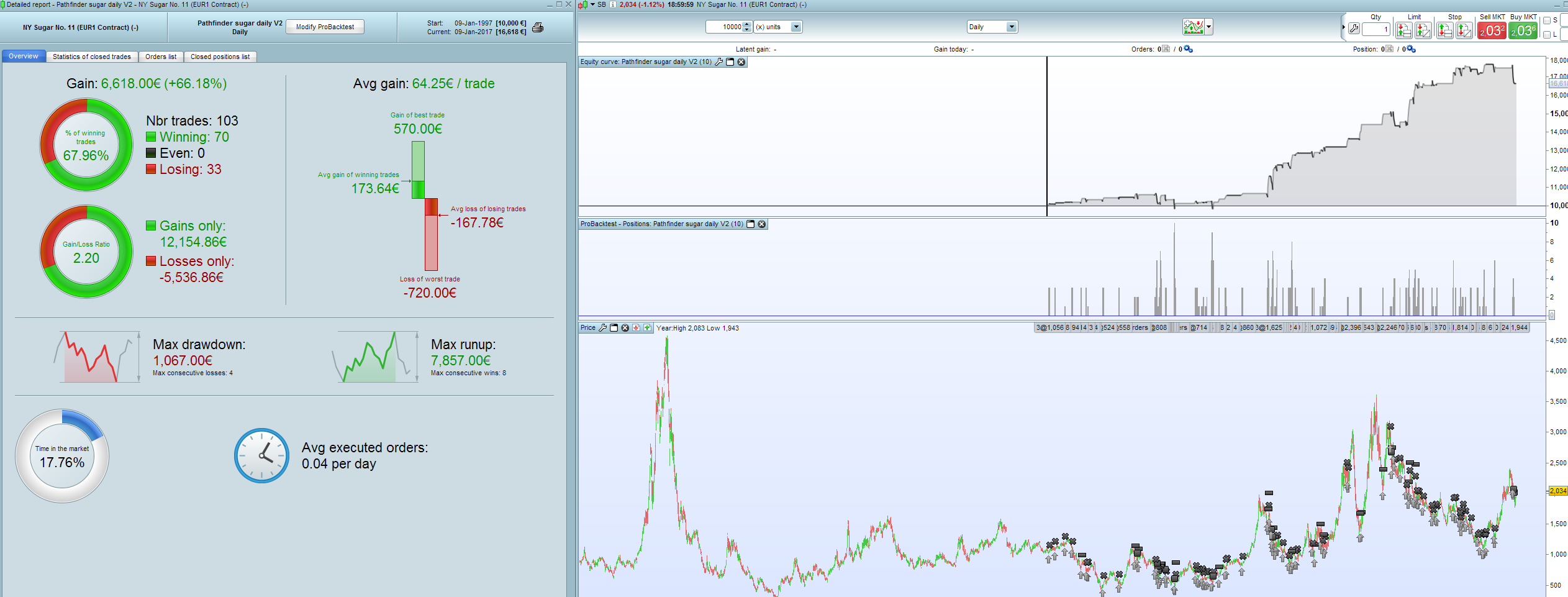
Task: Open chart style dropdown arrow beside SB
Action: 592,4
